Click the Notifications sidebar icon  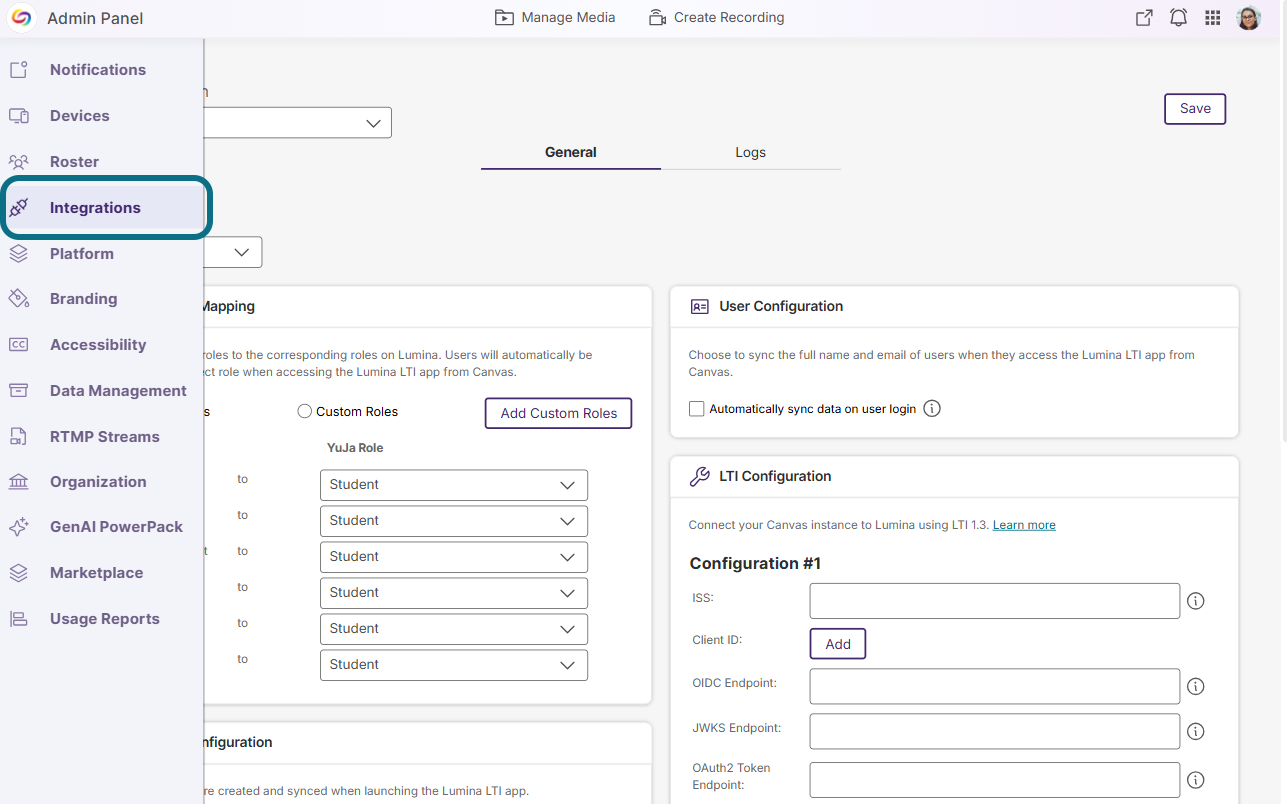[x=18, y=70]
